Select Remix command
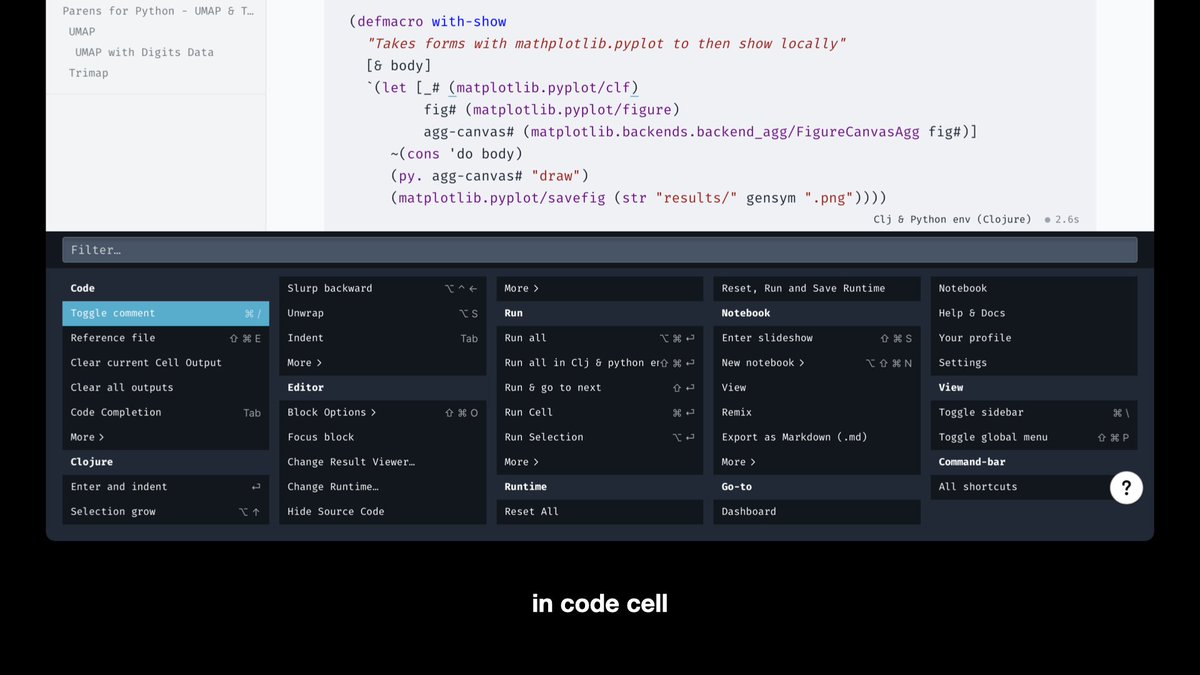Image resolution: width=1200 pixels, height=675 pixels. (x=816, y=412)
